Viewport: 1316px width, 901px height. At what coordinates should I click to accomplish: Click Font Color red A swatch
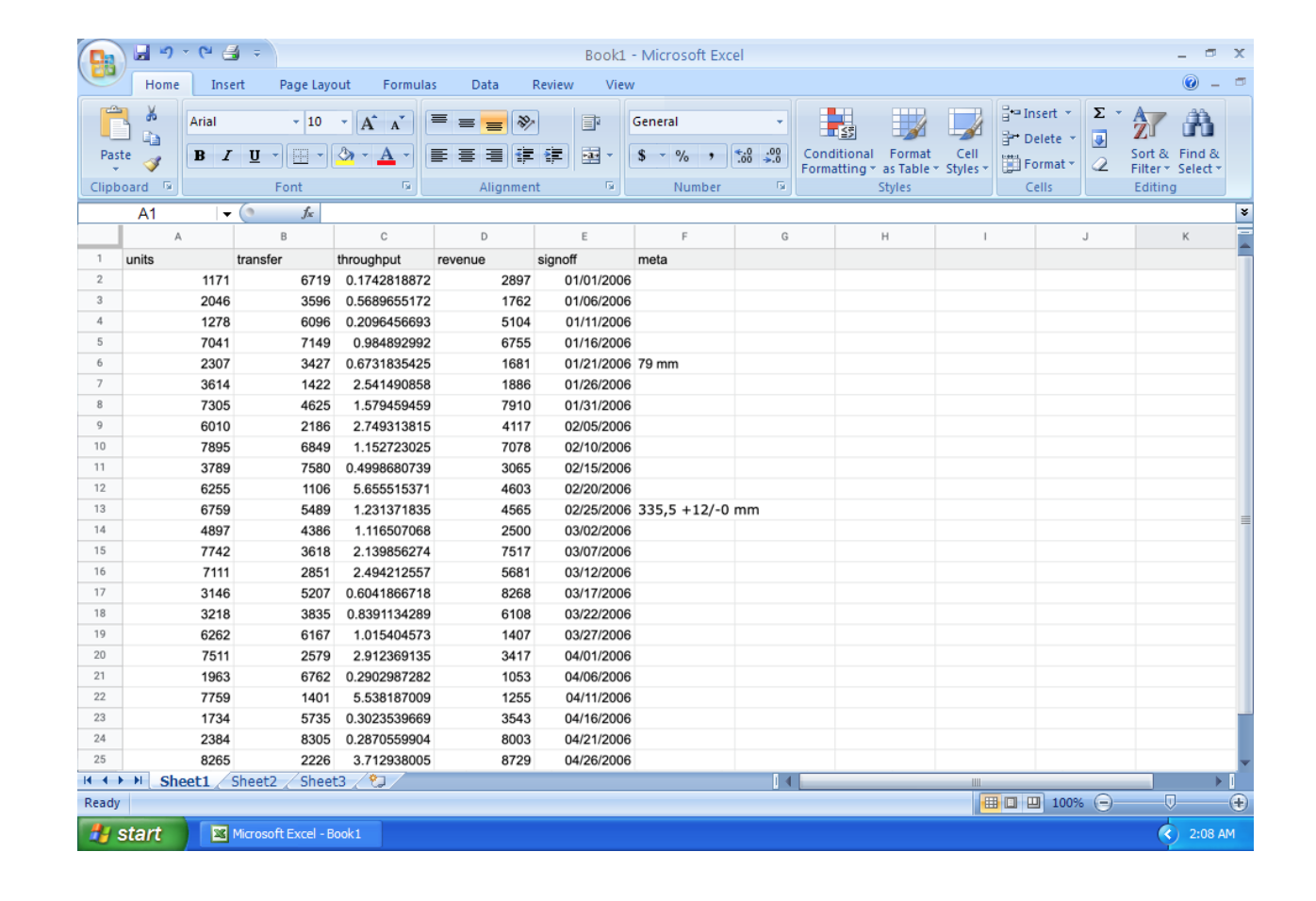click(387, 156)
